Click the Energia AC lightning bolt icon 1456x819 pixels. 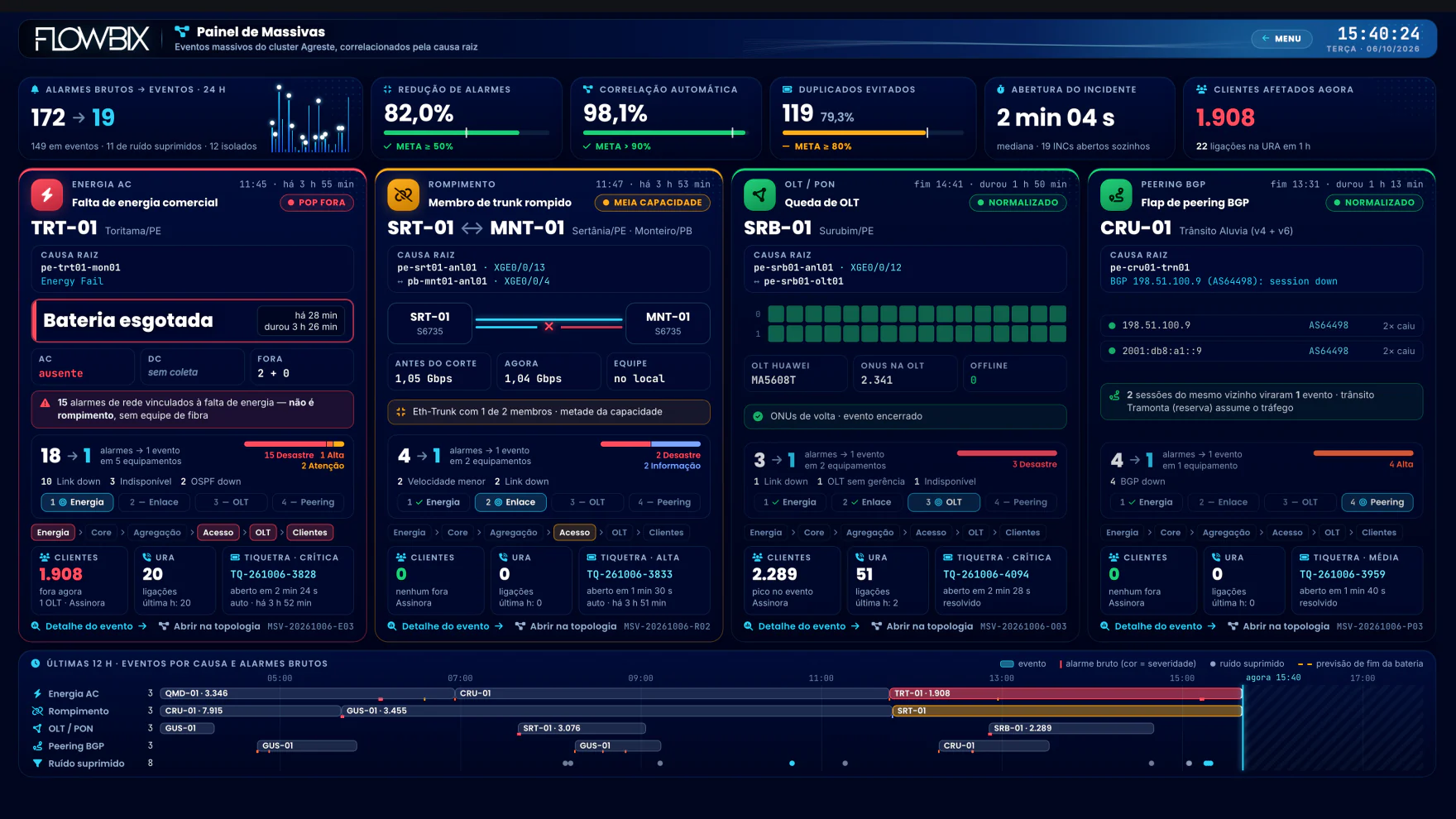pos(47,194)
